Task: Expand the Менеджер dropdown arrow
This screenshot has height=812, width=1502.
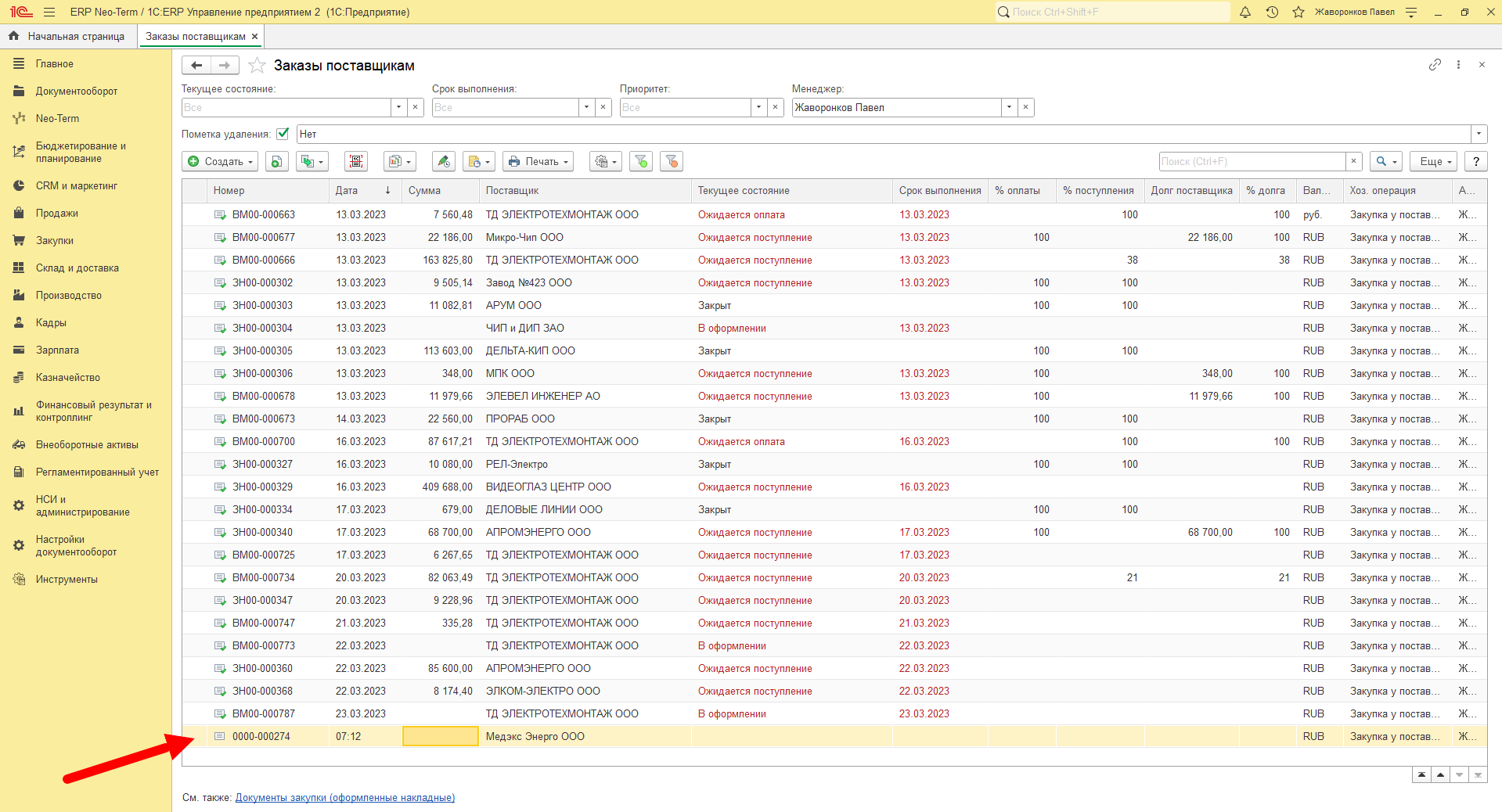Action: coord(1010,107)
